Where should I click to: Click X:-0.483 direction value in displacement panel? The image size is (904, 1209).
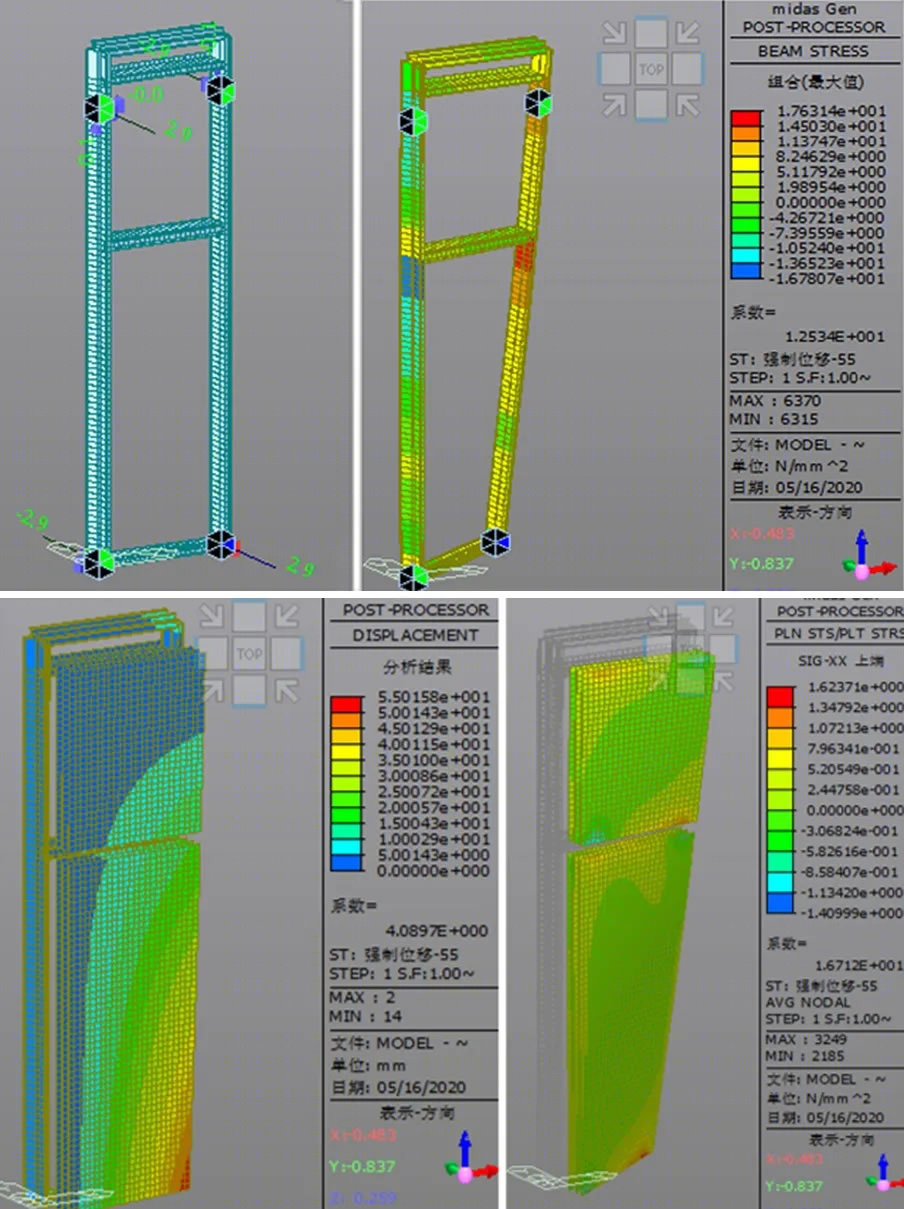(x=363, y=1135)
